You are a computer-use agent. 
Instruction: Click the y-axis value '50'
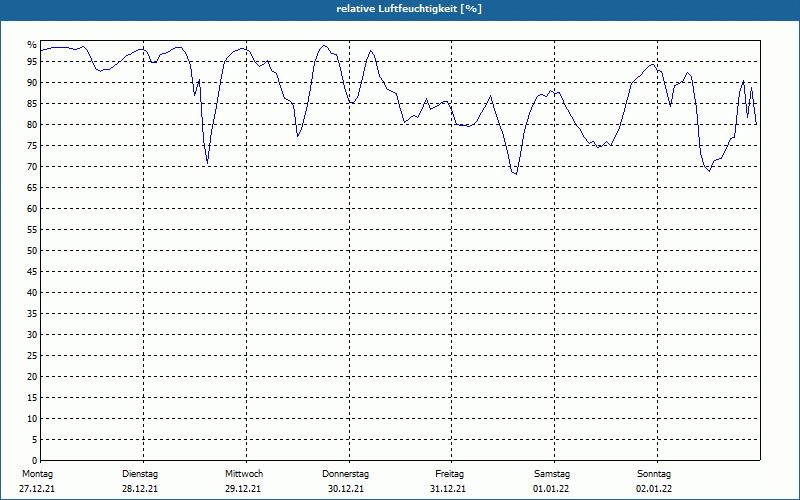pos(32,251)
